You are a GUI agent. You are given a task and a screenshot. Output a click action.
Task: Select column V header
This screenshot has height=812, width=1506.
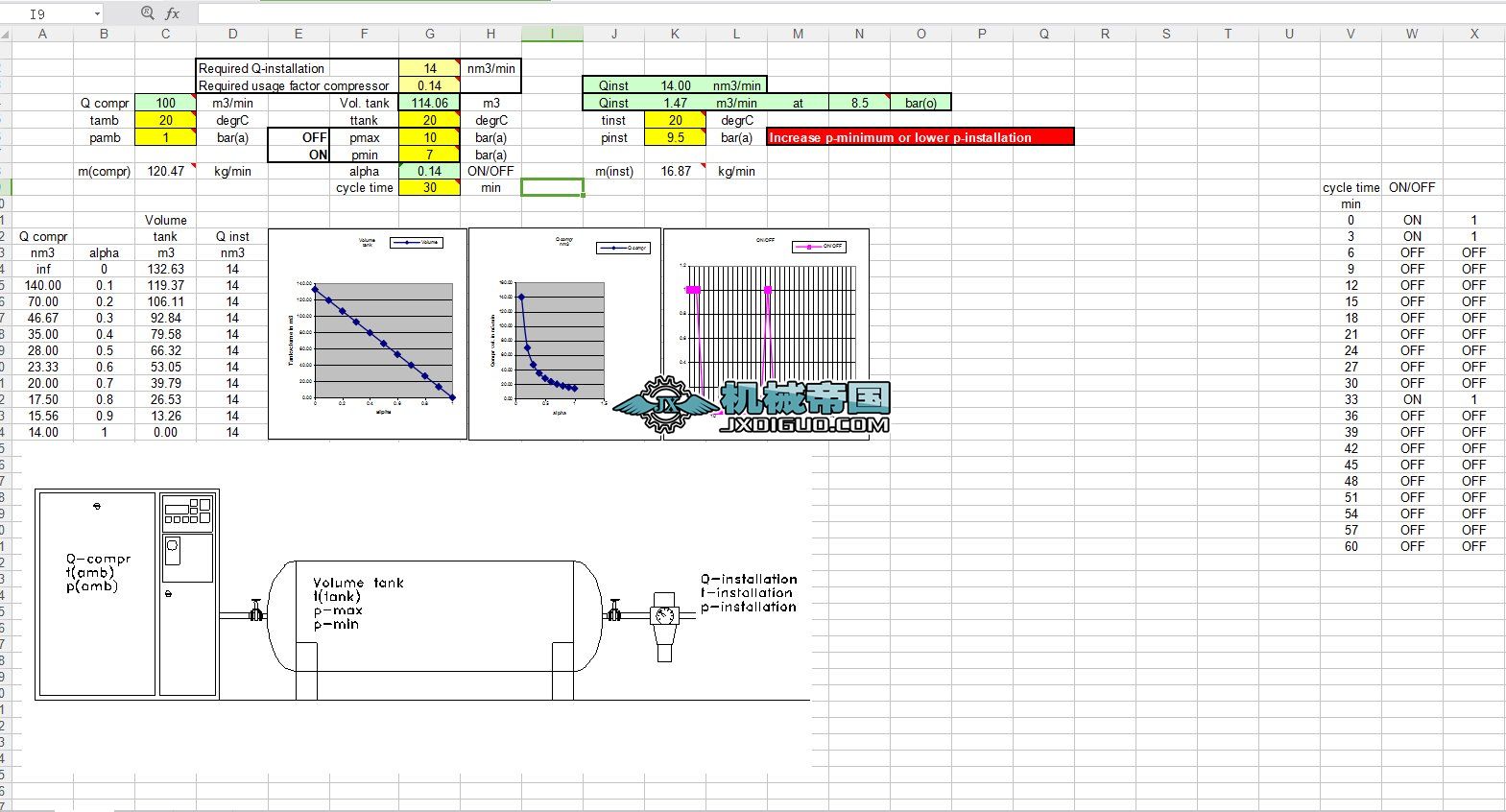click(x=1351, y=34)
